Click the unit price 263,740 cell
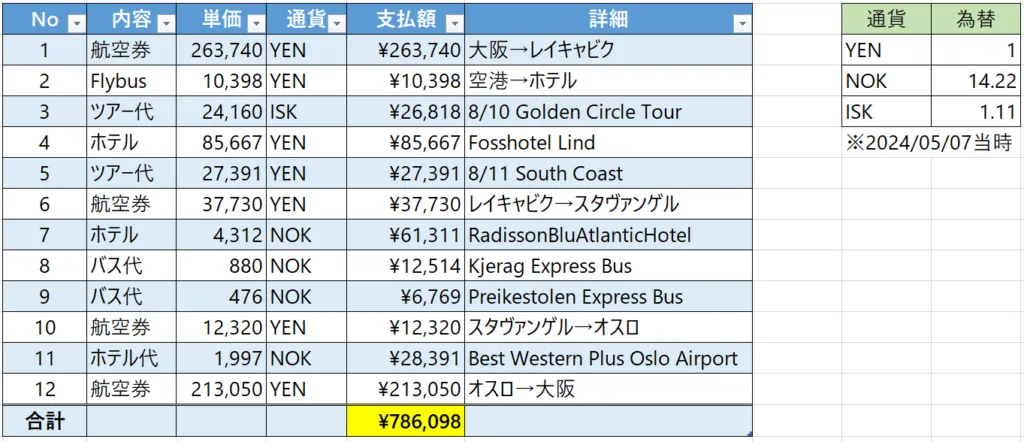This screenshot has height=442, width=1024. 221,49
